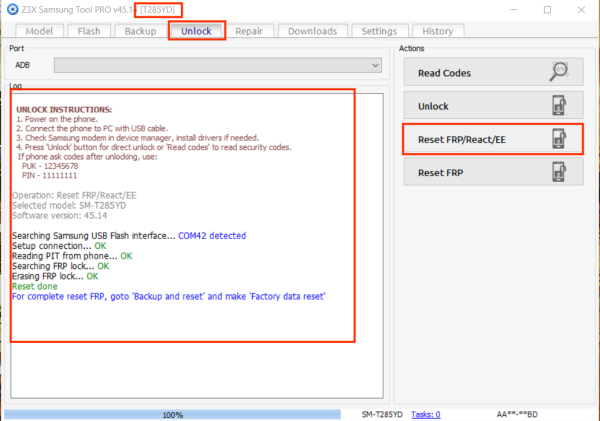Open the Tasks: 0 link
The image size is (600, 421).
click(x=426, y=414)
